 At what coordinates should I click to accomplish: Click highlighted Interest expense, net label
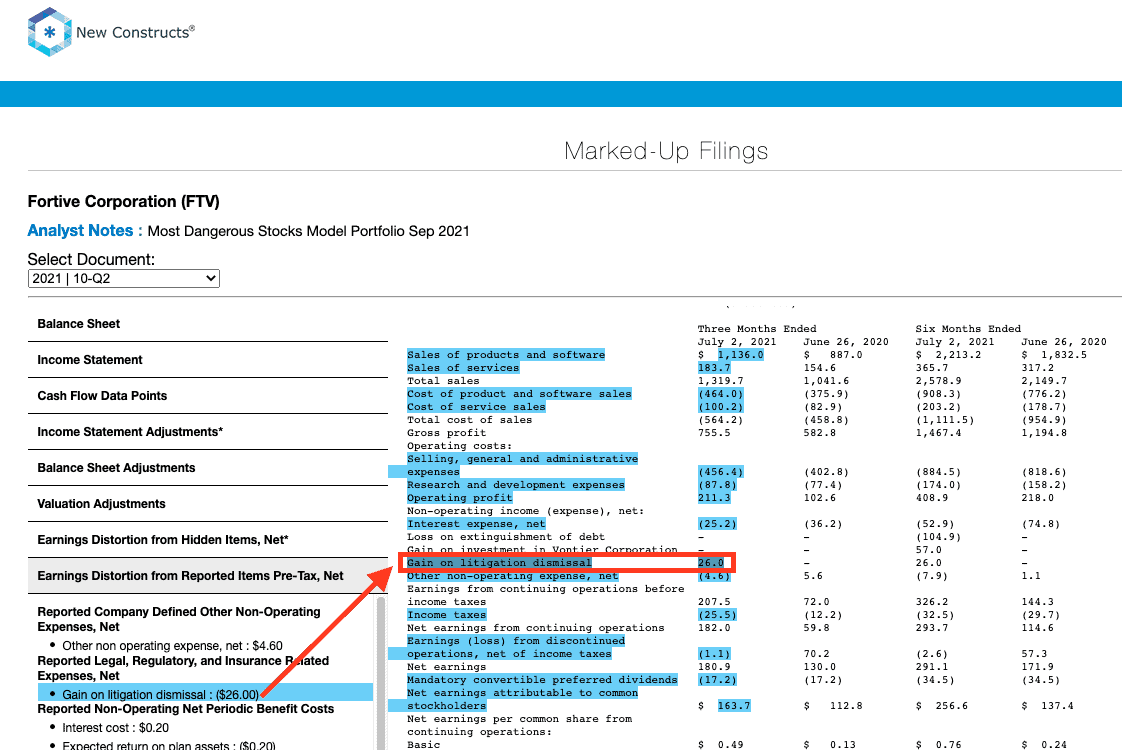click(x=476, y=524)
